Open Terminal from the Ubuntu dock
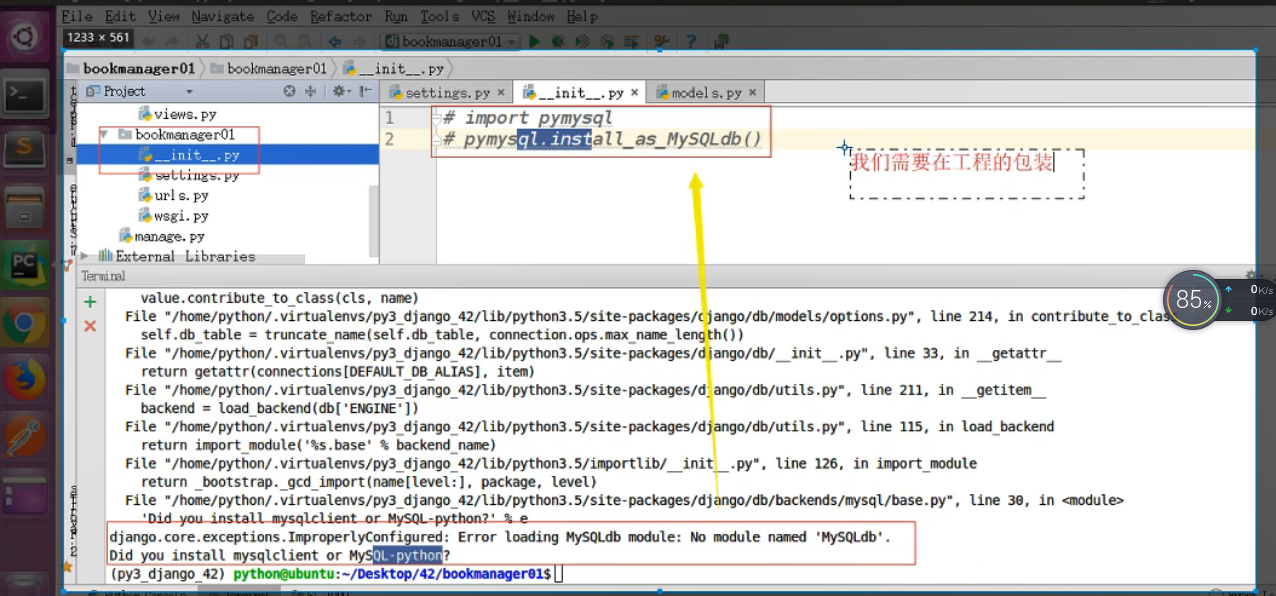Image resolution: width=1276 pixels, height=596 pixels. coord(24,95)
